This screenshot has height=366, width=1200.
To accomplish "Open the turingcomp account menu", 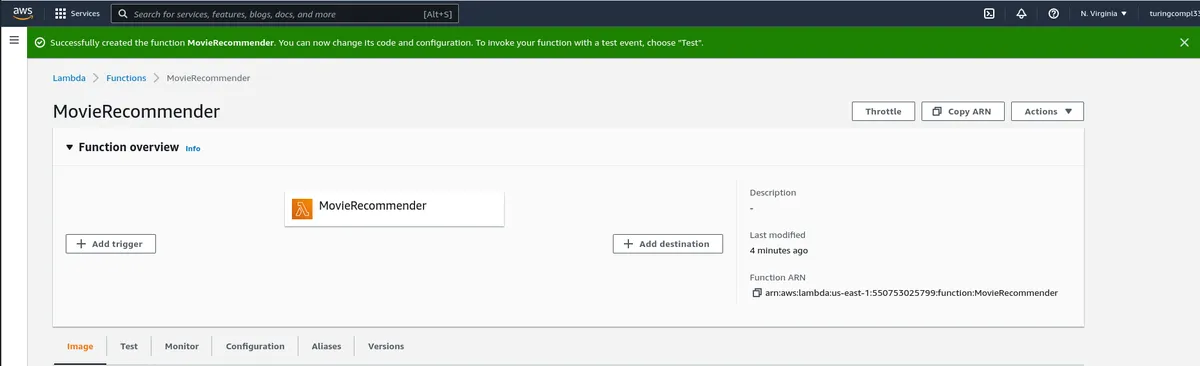I will [1173, 14].
